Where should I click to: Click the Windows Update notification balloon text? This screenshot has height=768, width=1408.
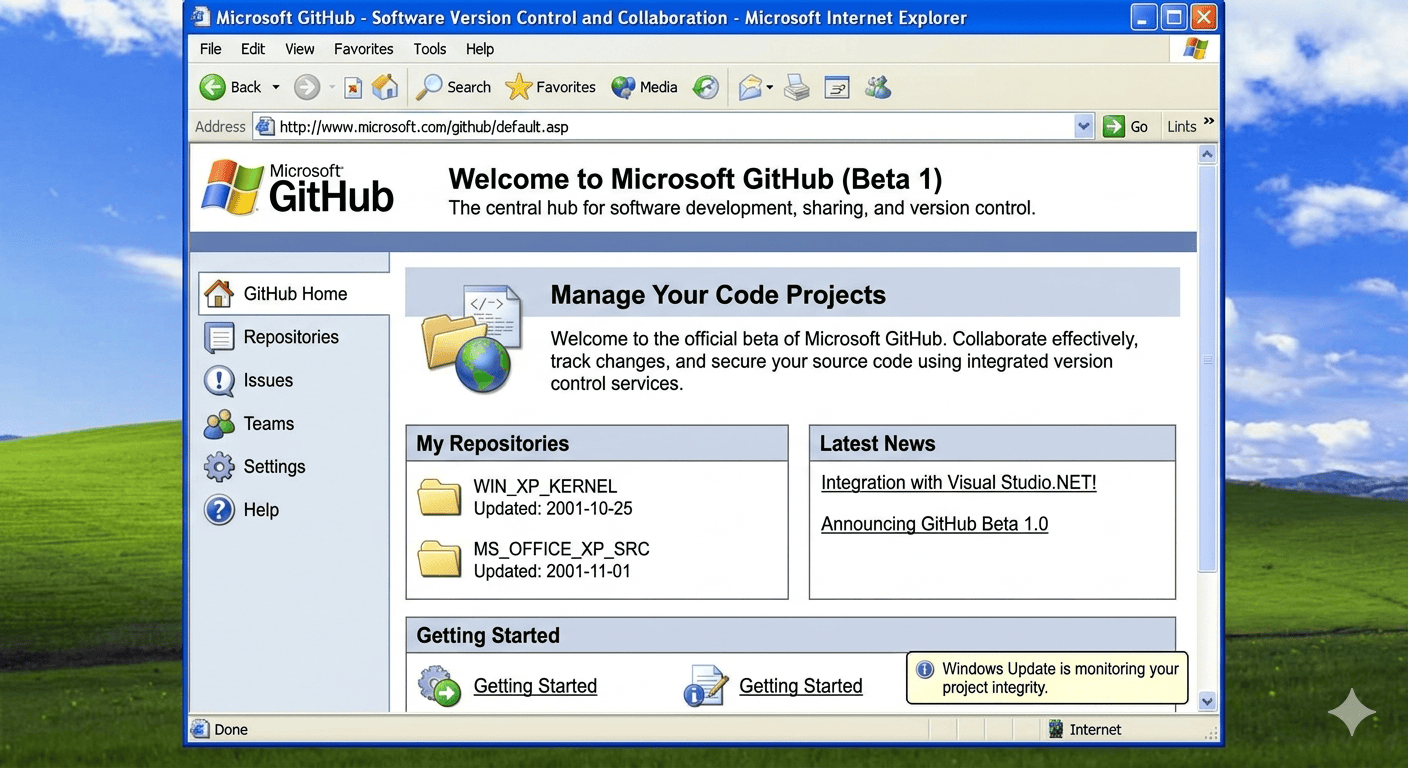1060,678
